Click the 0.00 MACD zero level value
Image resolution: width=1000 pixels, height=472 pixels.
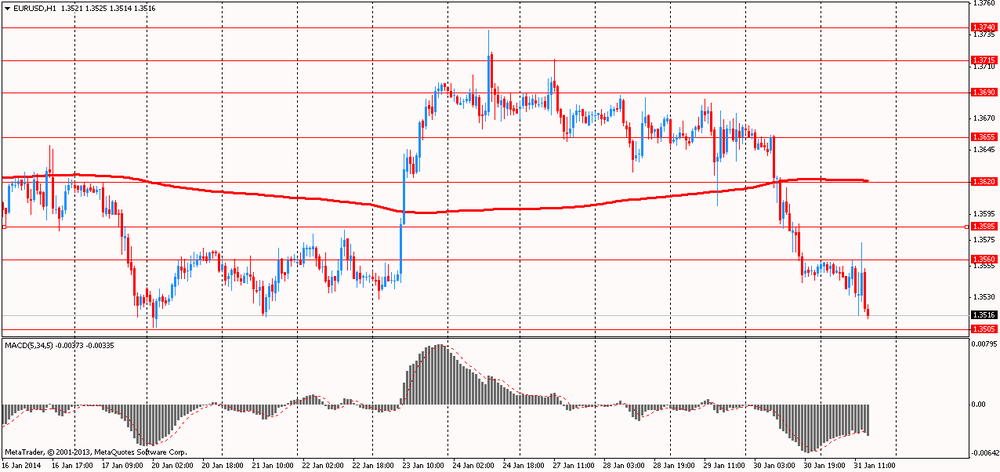coord(978,404)
